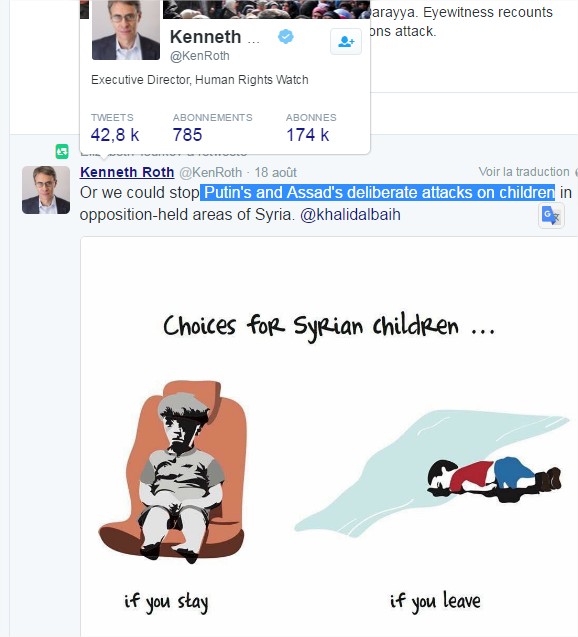Click the @KenRoth handle in hover card
Screen dimensions: 578x637
[x=199, y=56]
